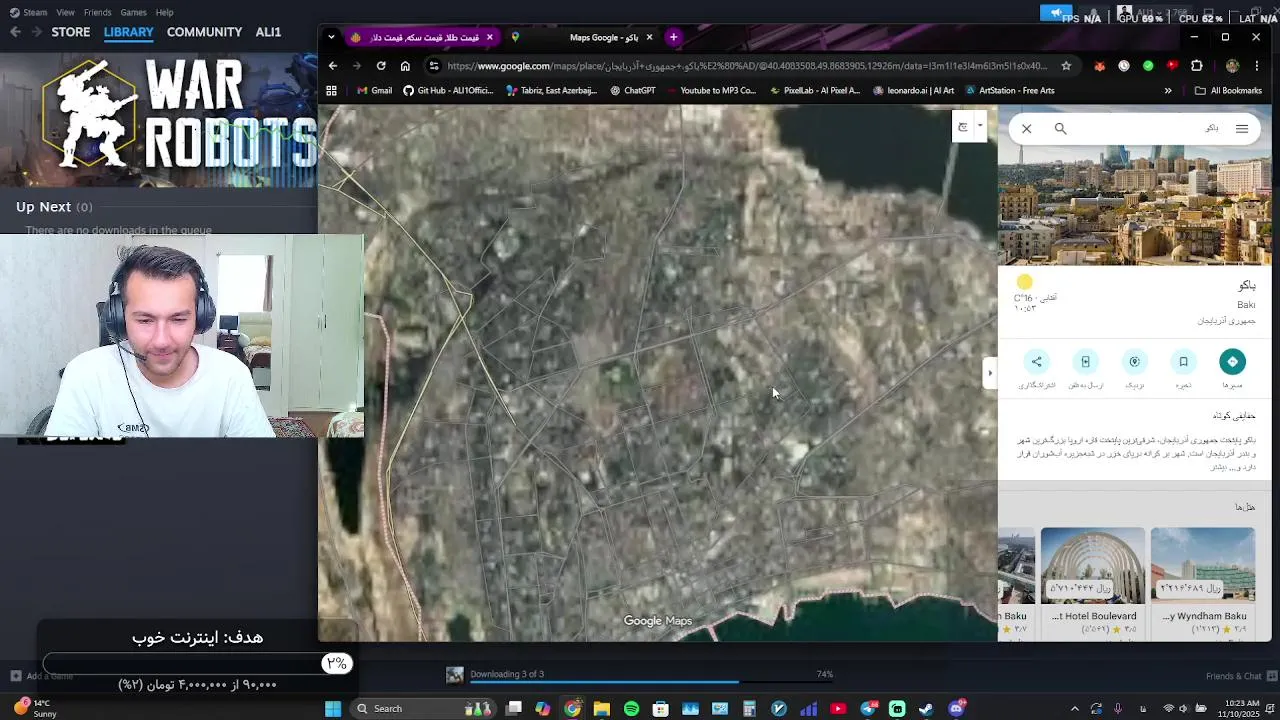This screenshot has width=1280, height=720.
Task: Click the Nearby search icon for Baku
Action: 1134,362
